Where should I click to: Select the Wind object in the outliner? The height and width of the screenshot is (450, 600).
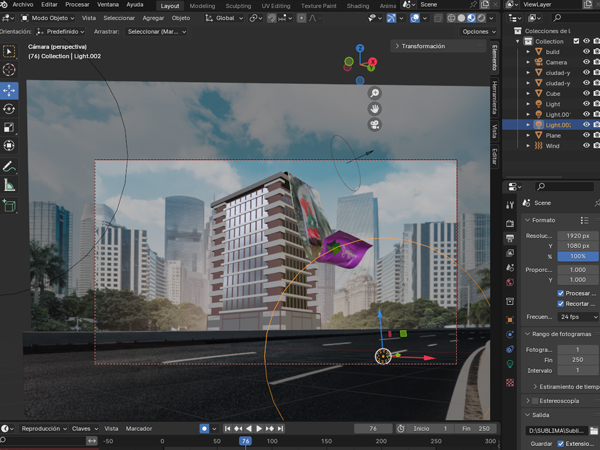click(x=552, y=146)
